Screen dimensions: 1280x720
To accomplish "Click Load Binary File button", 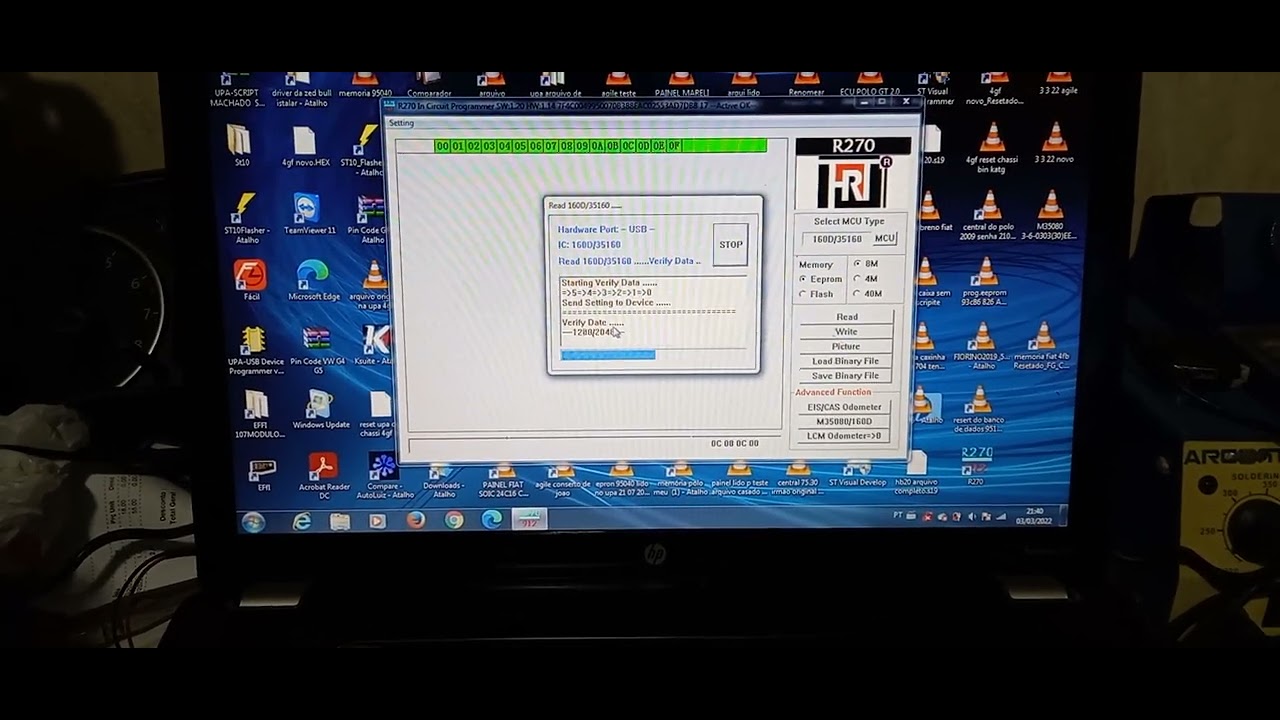I will [x=846, y=361].
